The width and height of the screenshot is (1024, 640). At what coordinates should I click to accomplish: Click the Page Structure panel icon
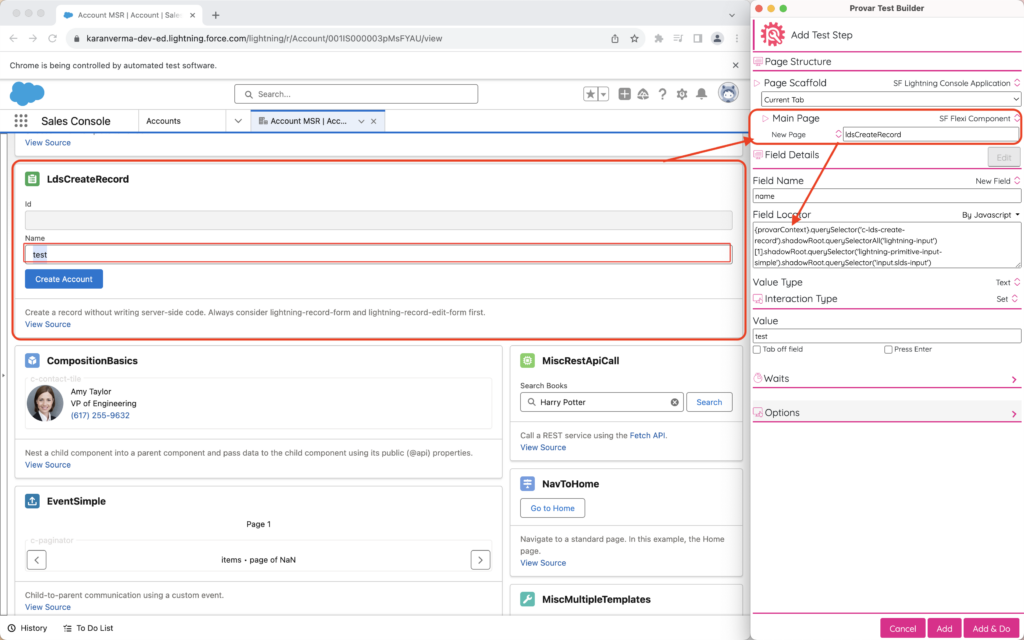(x=760, y=61)
